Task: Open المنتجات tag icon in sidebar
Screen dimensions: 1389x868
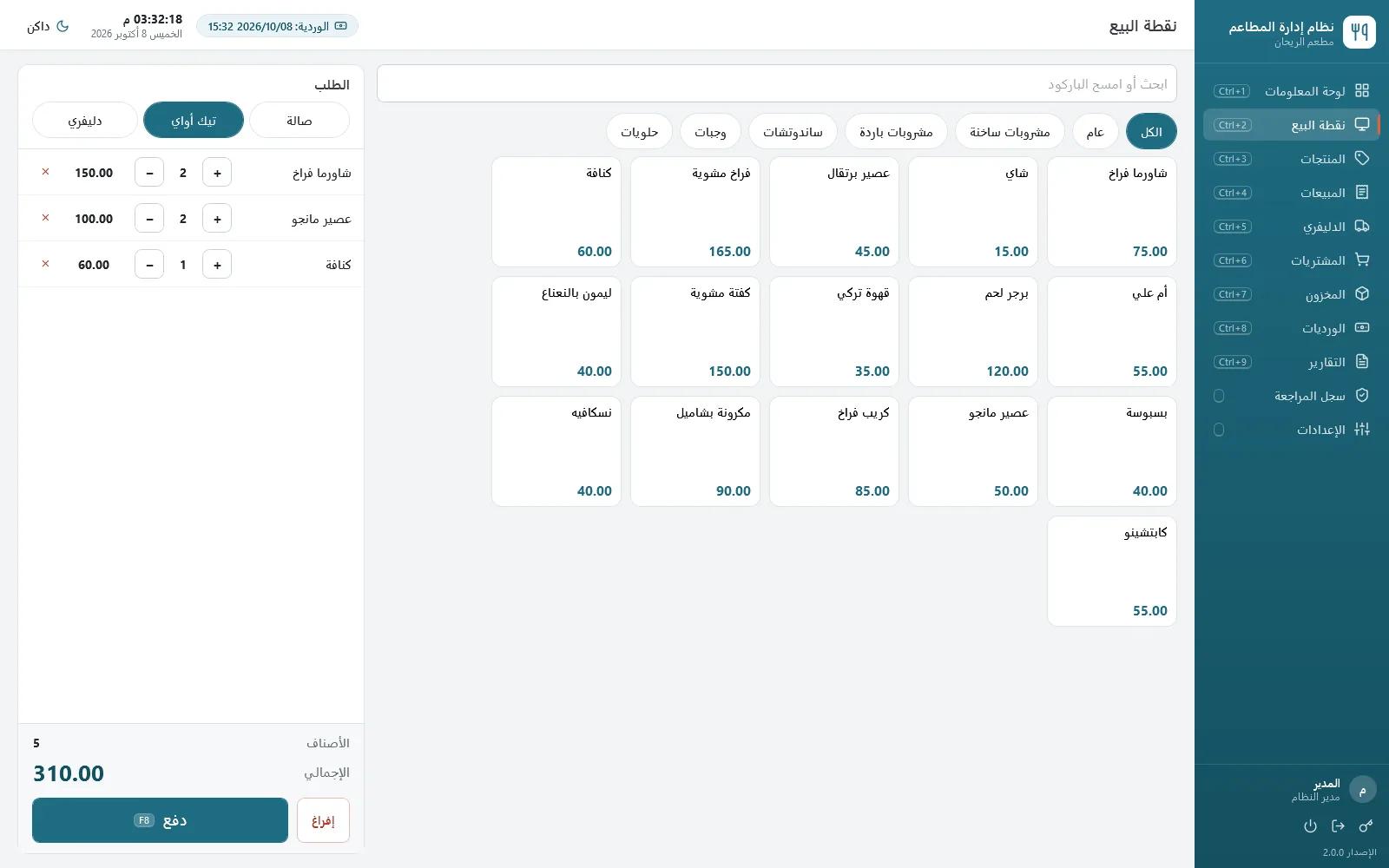Action: [1362, 159]
